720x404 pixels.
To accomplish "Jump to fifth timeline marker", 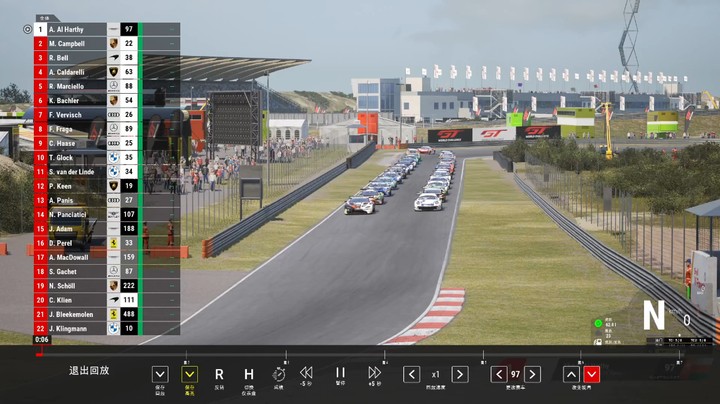I will 581,355.
